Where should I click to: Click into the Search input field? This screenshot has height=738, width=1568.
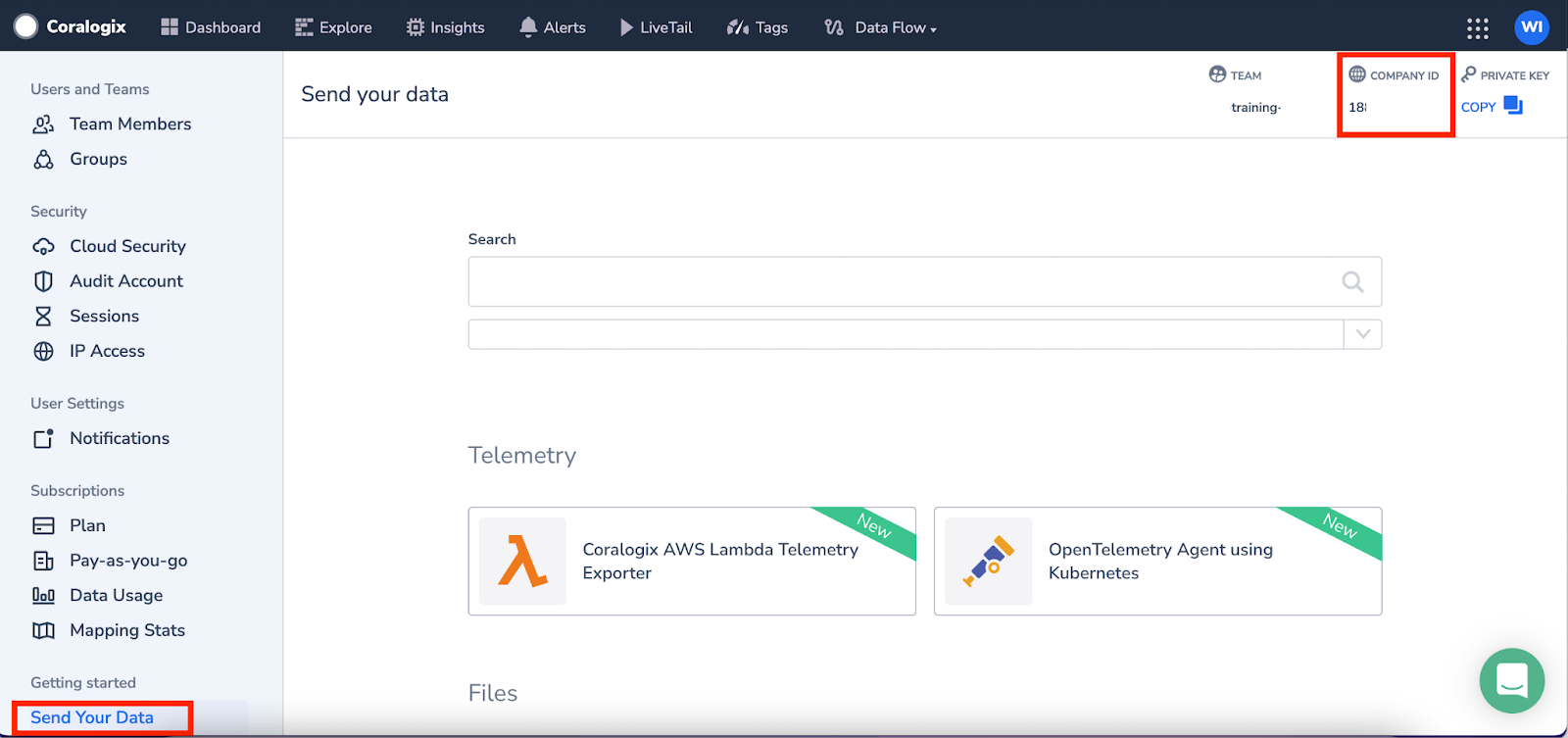(x=925, y=282)
